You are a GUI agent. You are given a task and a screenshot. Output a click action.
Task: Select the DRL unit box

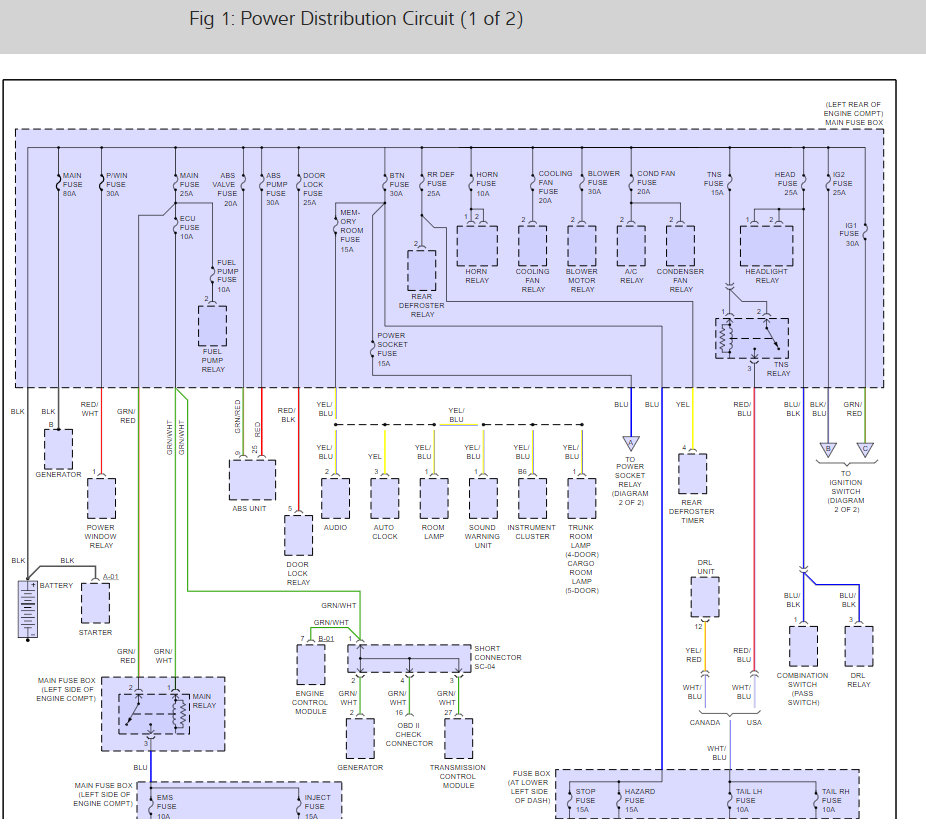pyautogui.click(x=705, y=597)
